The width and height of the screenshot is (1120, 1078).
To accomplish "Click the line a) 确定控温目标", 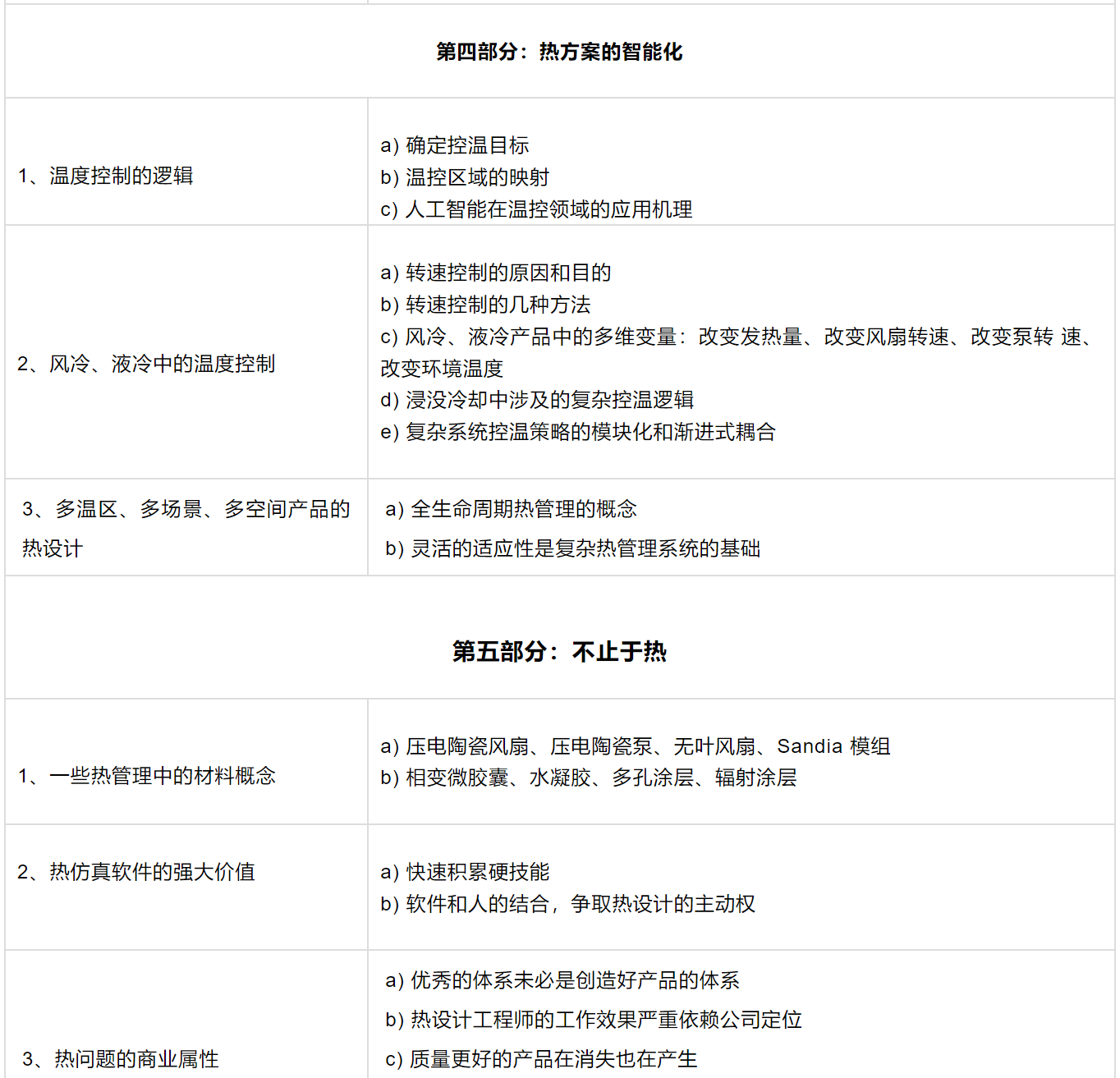I will click(x=455, y=145).
